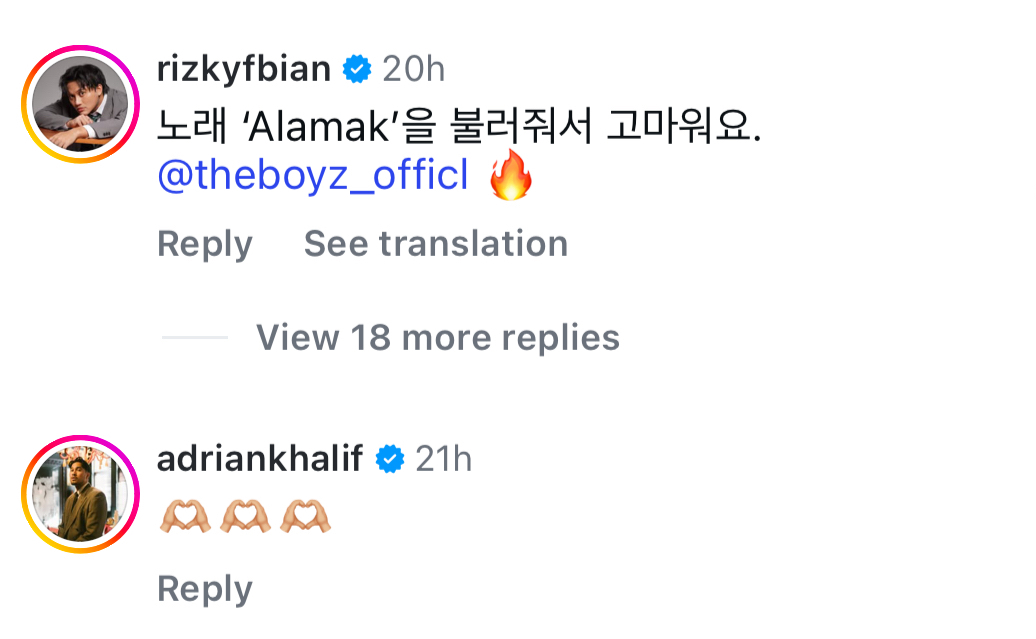Click the adriankhalif username
The height and width of the screenshot is (639, 1036).
260,459
